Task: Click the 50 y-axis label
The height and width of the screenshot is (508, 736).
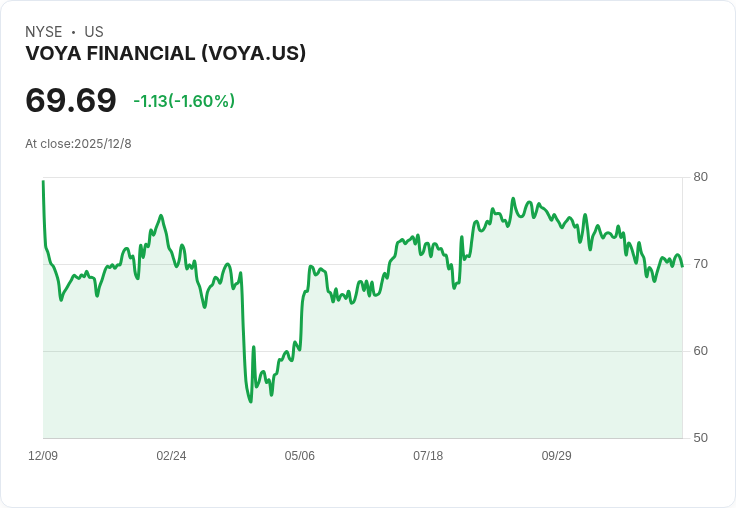Action: [x=700, y=438]
